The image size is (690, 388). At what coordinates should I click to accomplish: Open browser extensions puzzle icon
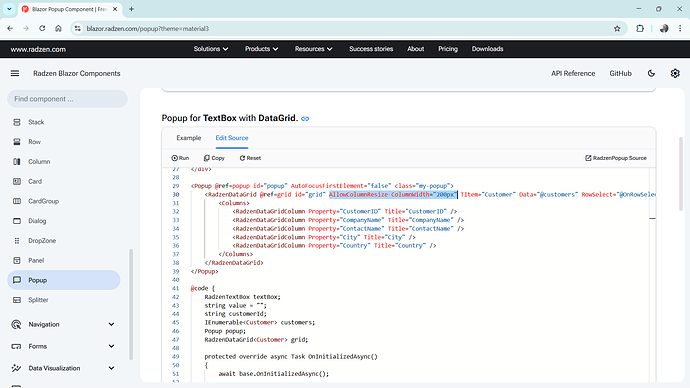pos(640,29)
